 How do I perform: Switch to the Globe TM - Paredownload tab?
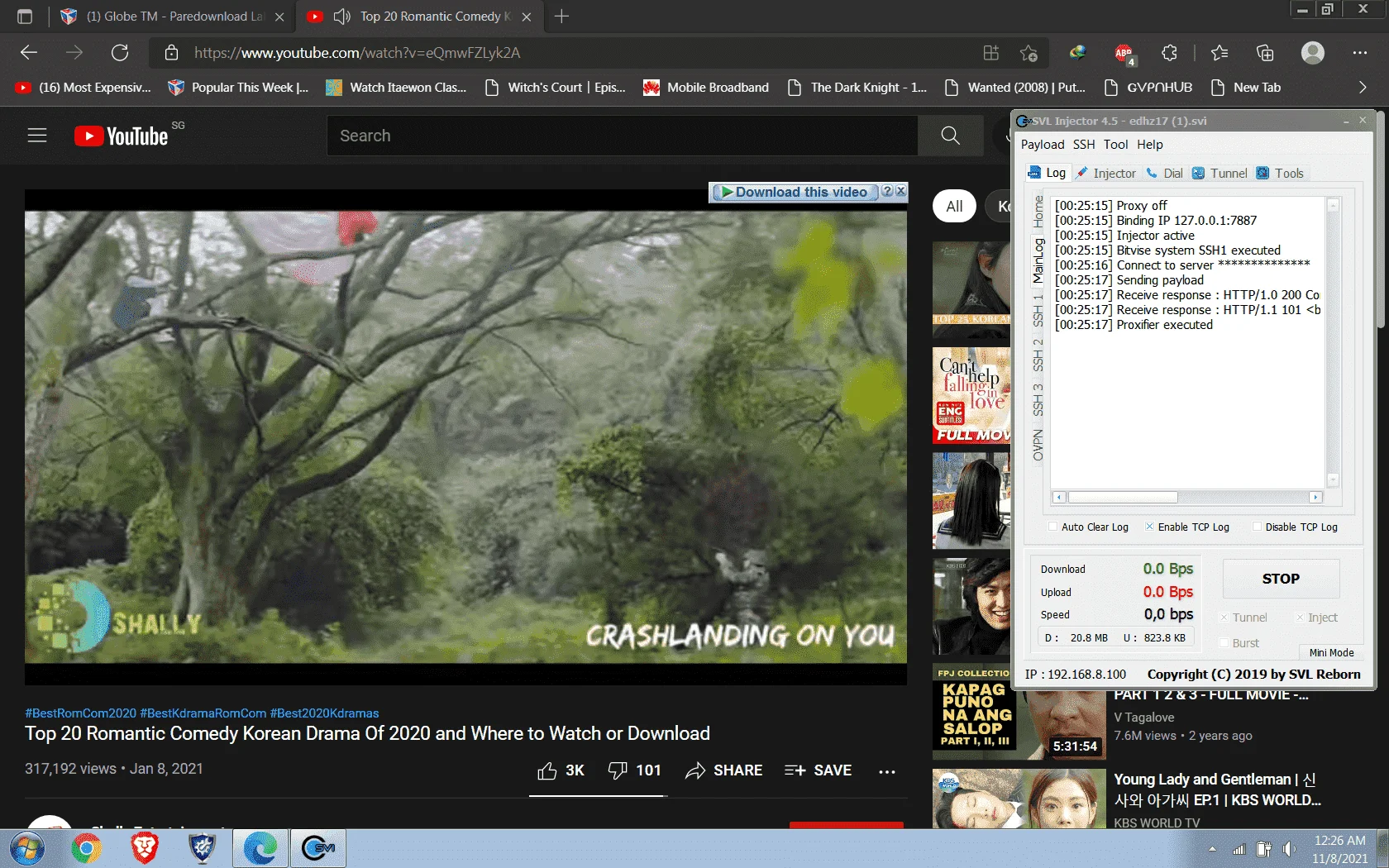point(172,16)
